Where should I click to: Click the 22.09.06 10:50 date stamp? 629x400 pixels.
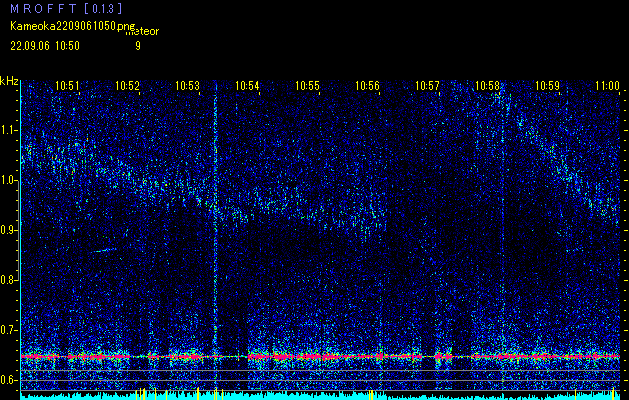[x=45, y=46]
